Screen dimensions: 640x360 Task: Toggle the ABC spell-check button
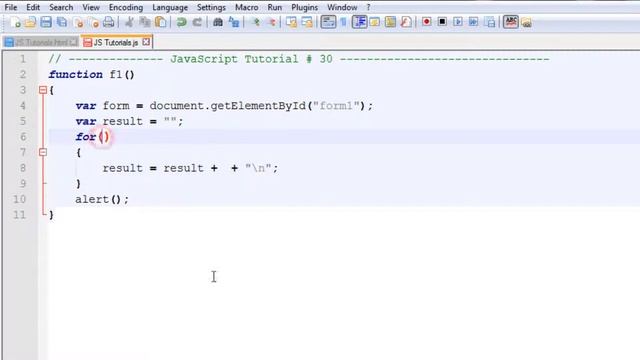[x=511, y=22]
